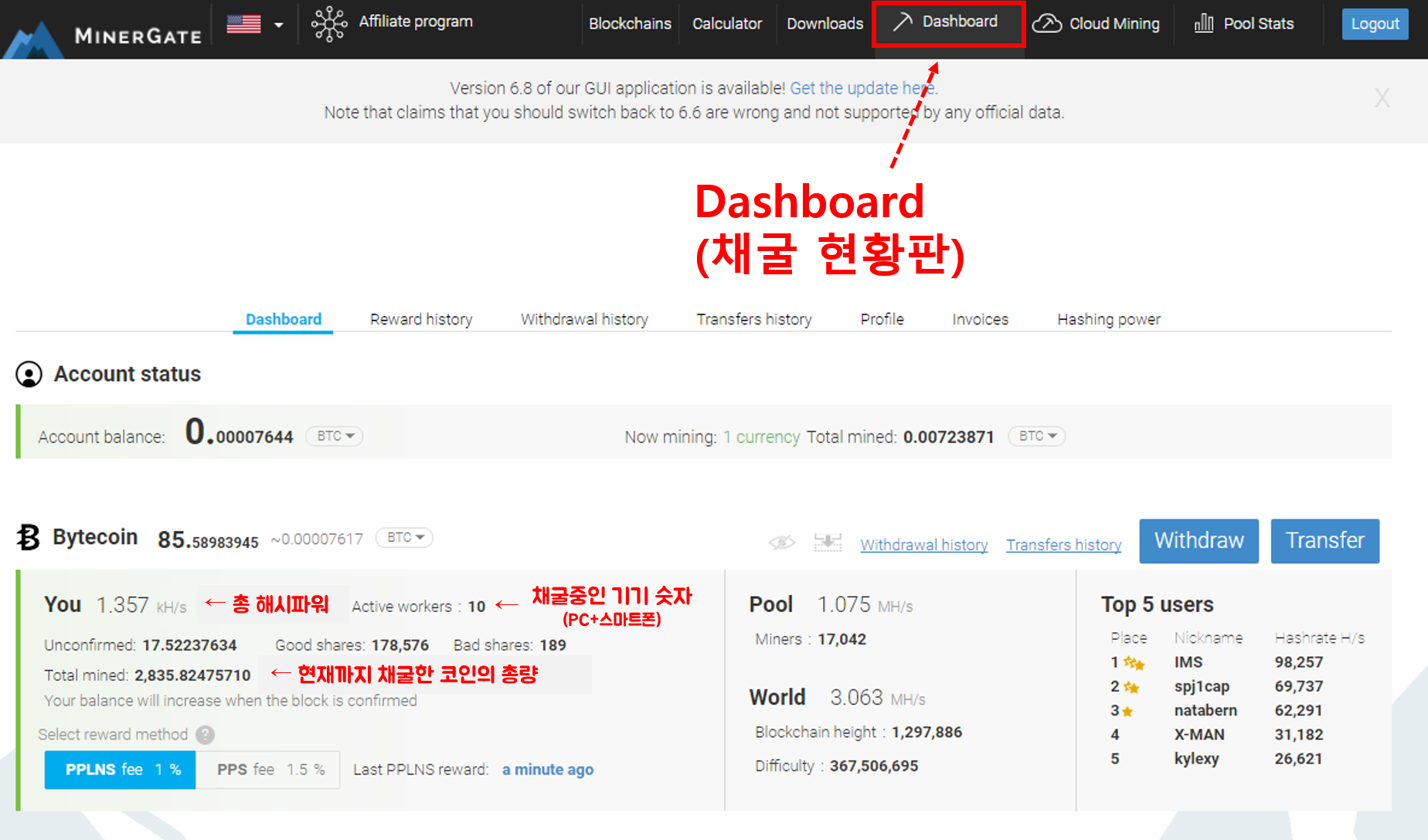This screenshot has width=1428, height=840.
Task: Open the Bytecoin BTC conversion dropdown
Action: pyautogui.click(x=405, y=537)
